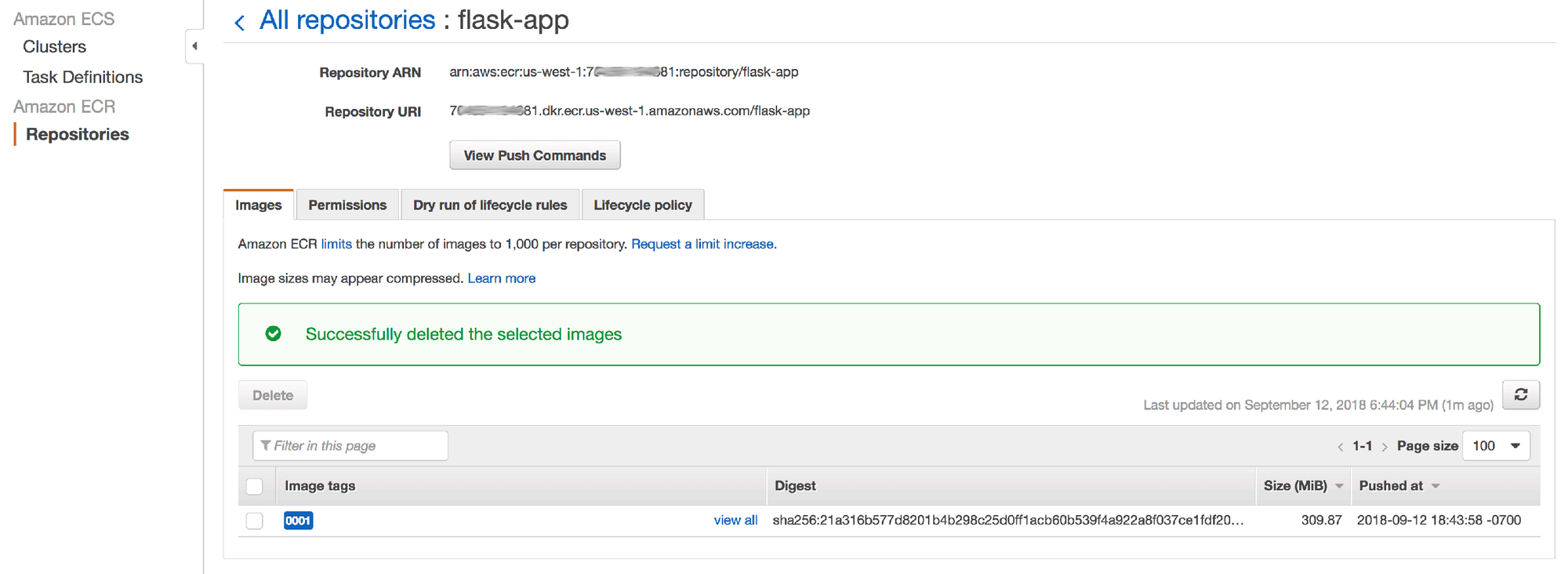The width and height of the screenshot is (1568, 574).
Task: Sort by Size (MiB) column arrow
Action: 1339,486
